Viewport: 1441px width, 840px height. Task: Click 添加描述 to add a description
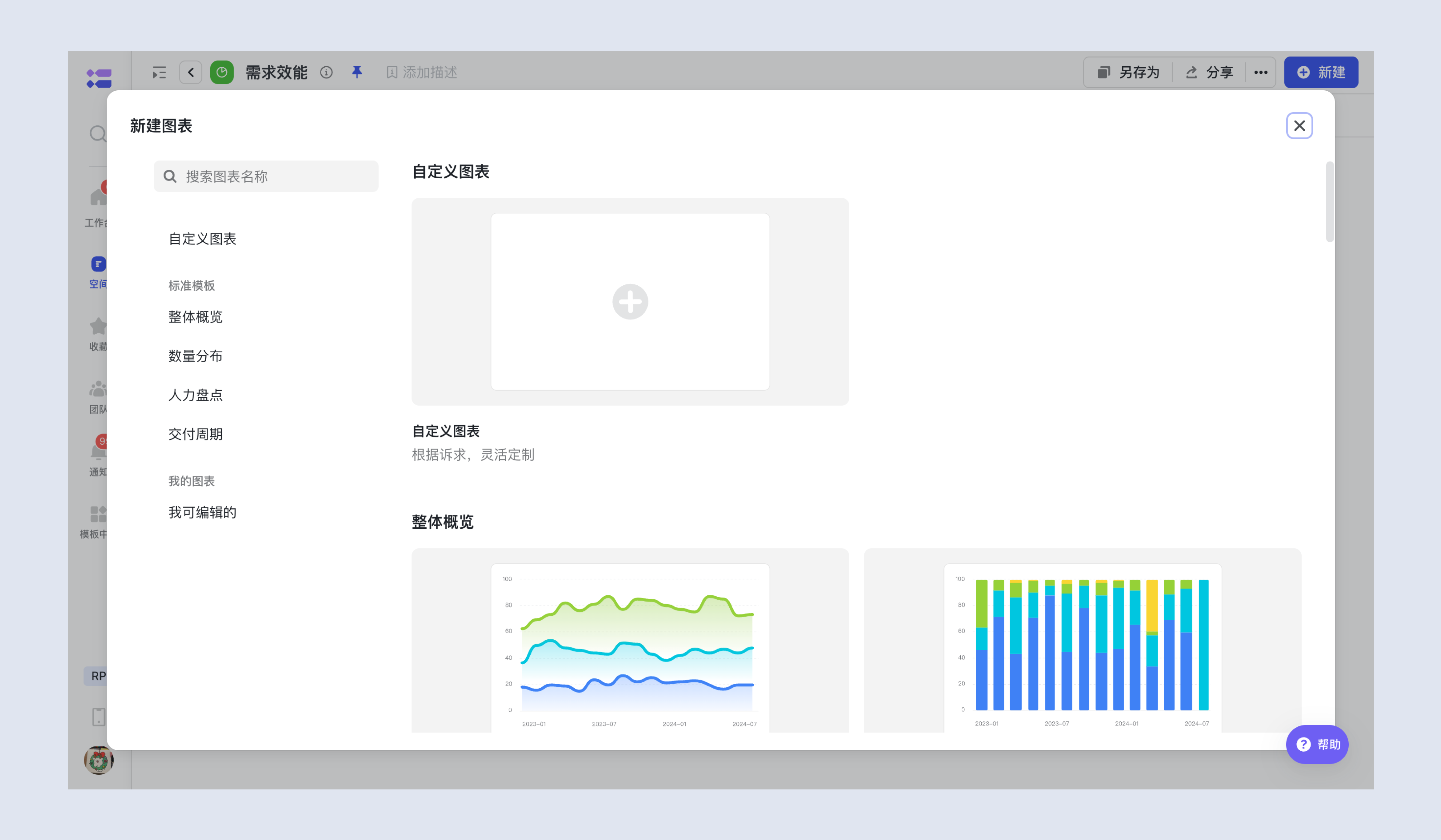pos(422,73)
